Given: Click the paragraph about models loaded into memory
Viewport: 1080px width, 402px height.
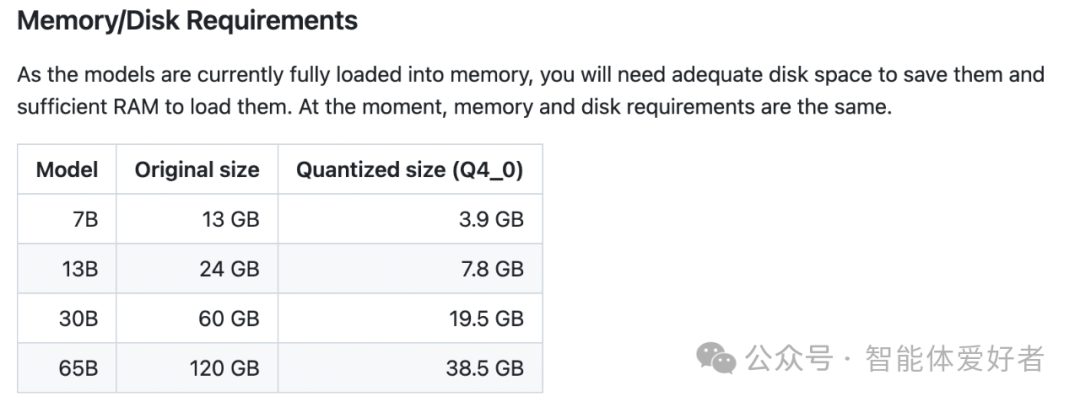Looking at the screenshot, I should (530, 91).
